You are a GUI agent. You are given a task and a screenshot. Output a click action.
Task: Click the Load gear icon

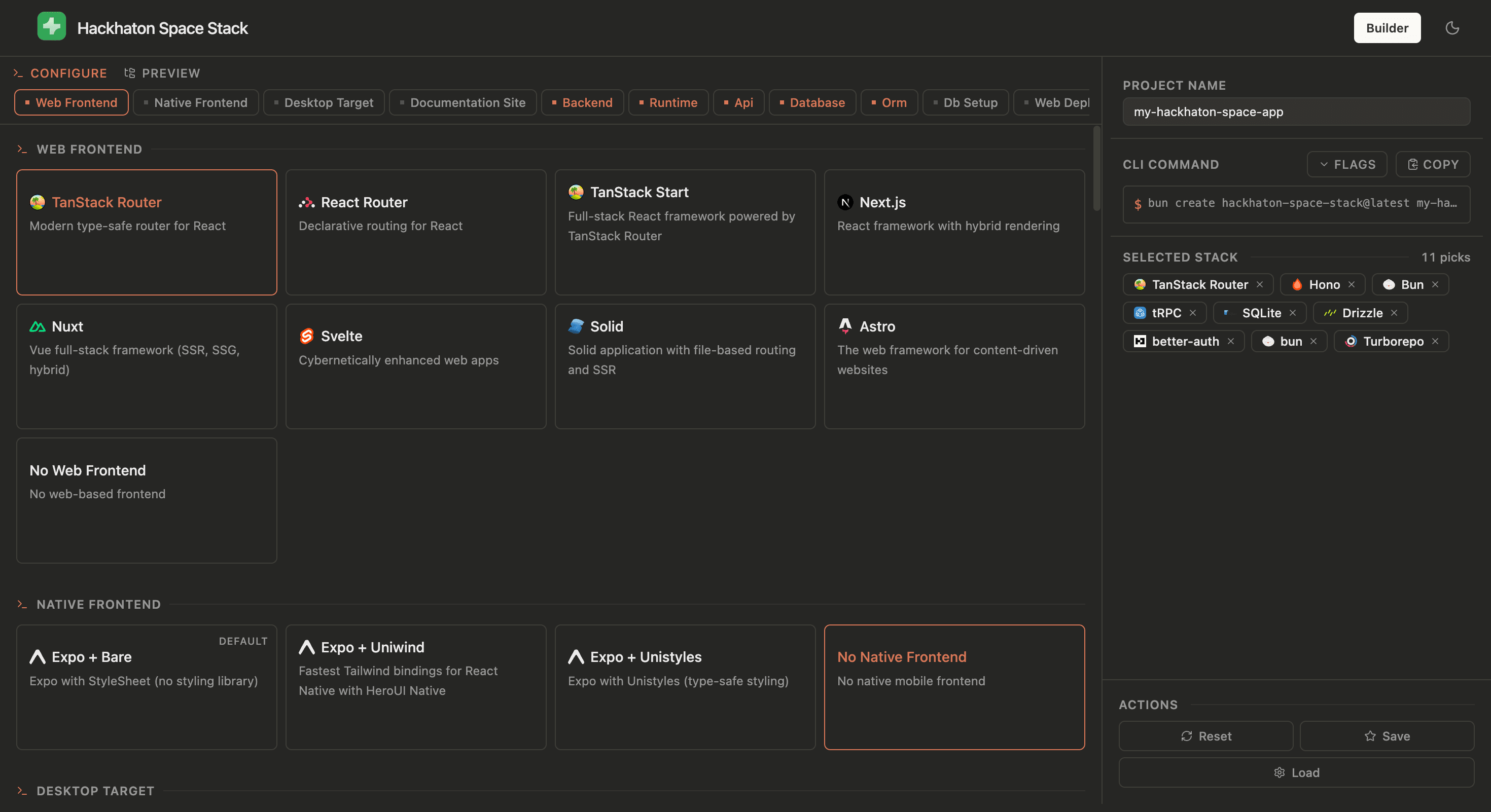pyautogui.click(x=1279, y=772)
